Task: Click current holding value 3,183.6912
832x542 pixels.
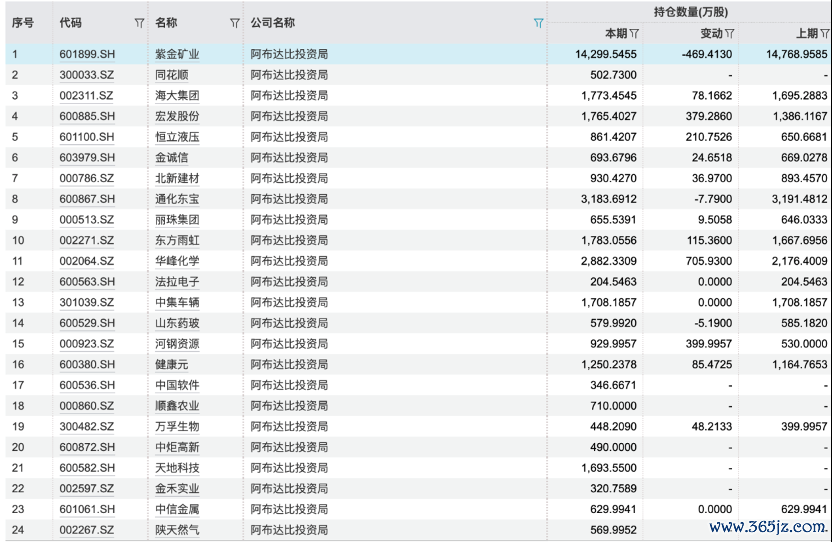Action: point(609,199)
